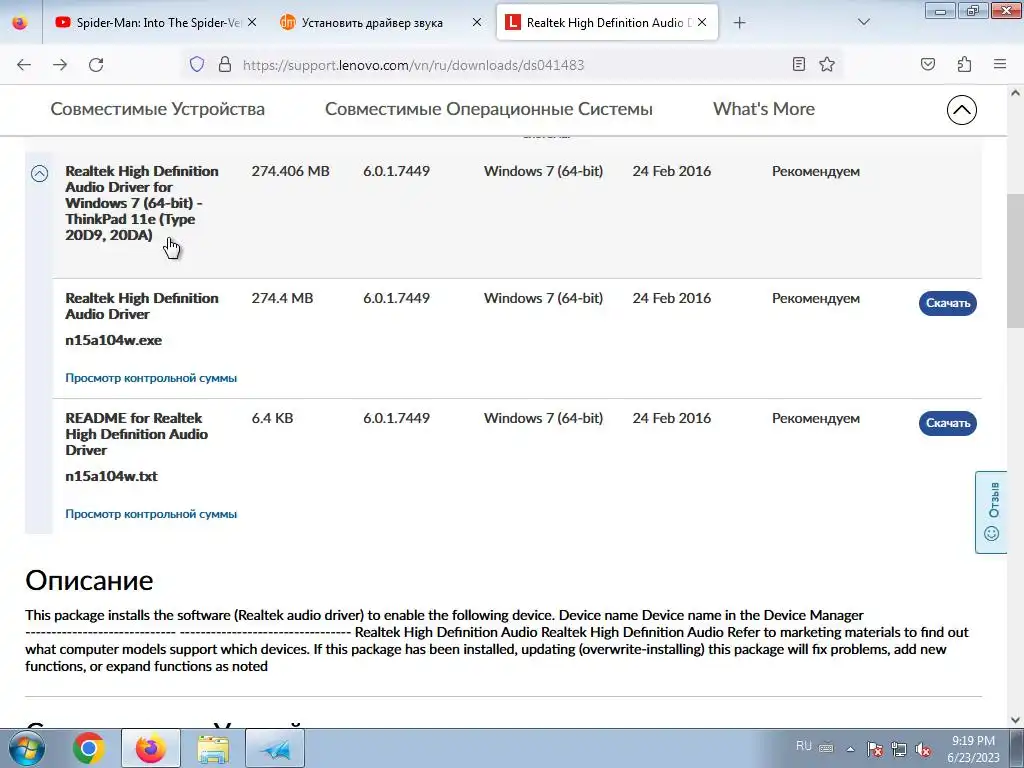
Task: Open the Отзыв feedback side tab
Action: coord(991,512)
